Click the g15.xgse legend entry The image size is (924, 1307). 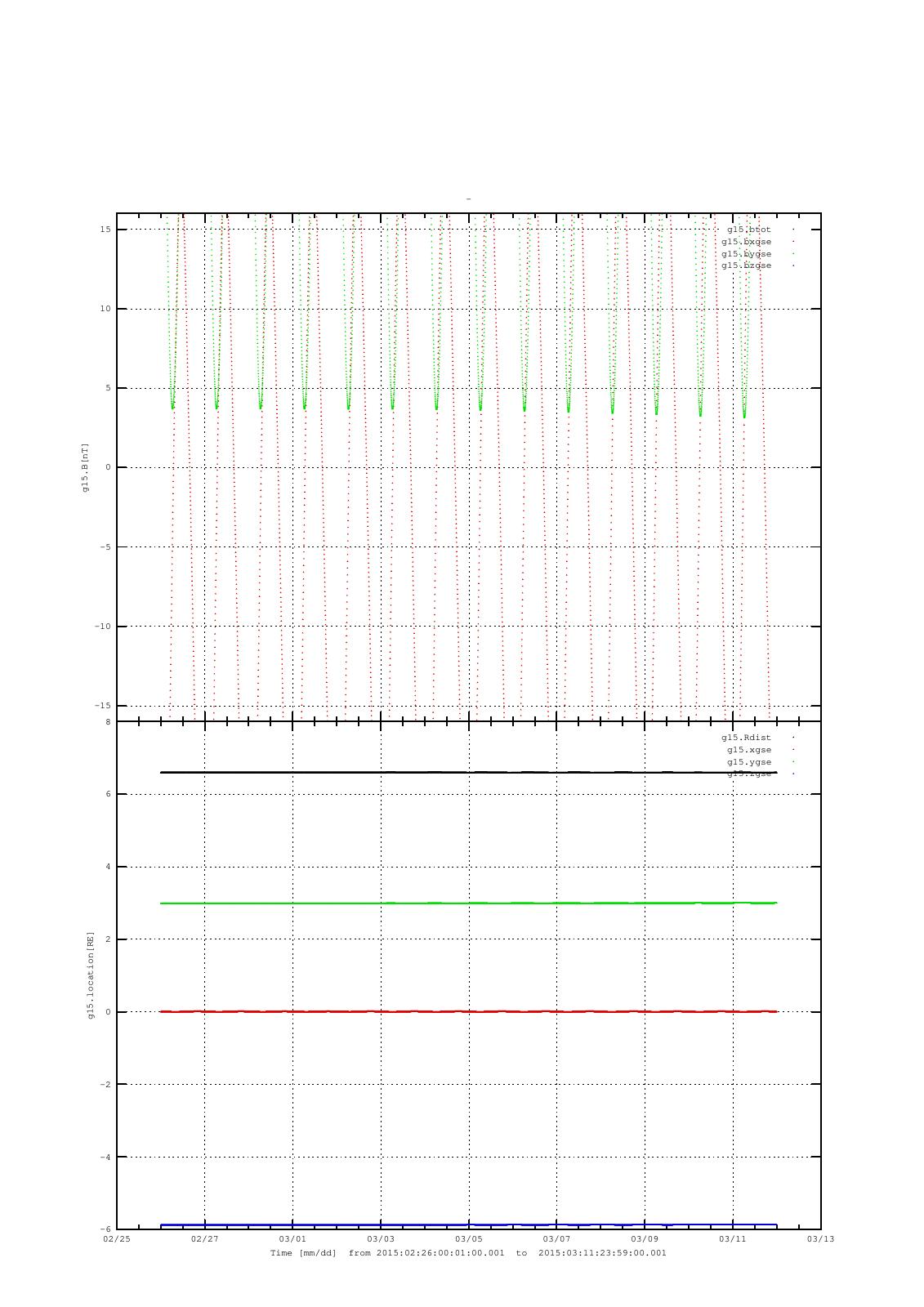click(748, 750)
